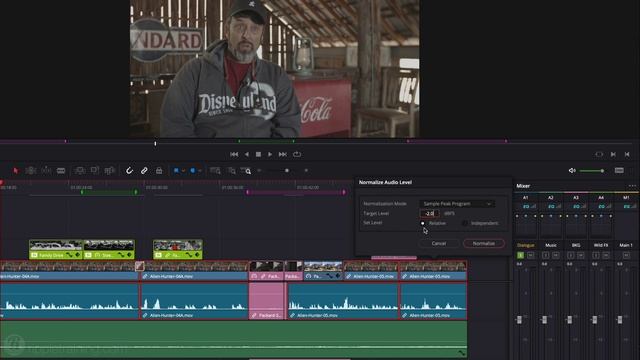Click the Dialogue channel fader handle
This screenshot has width=640, height=360.
[519, 320]
